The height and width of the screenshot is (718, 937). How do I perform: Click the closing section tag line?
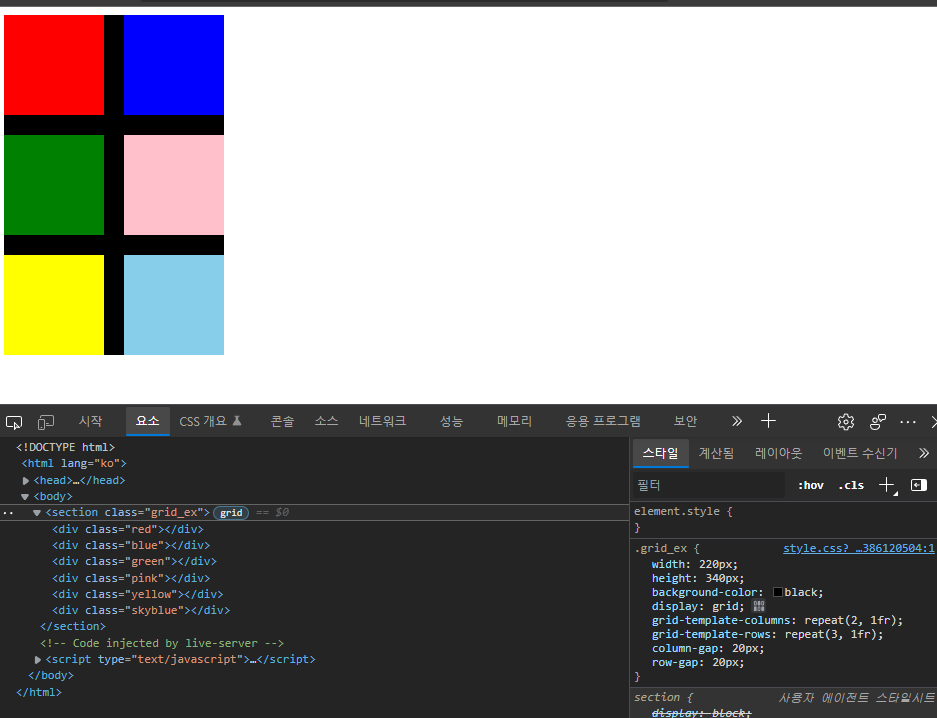pyautogui.click(x=73, y=627)
